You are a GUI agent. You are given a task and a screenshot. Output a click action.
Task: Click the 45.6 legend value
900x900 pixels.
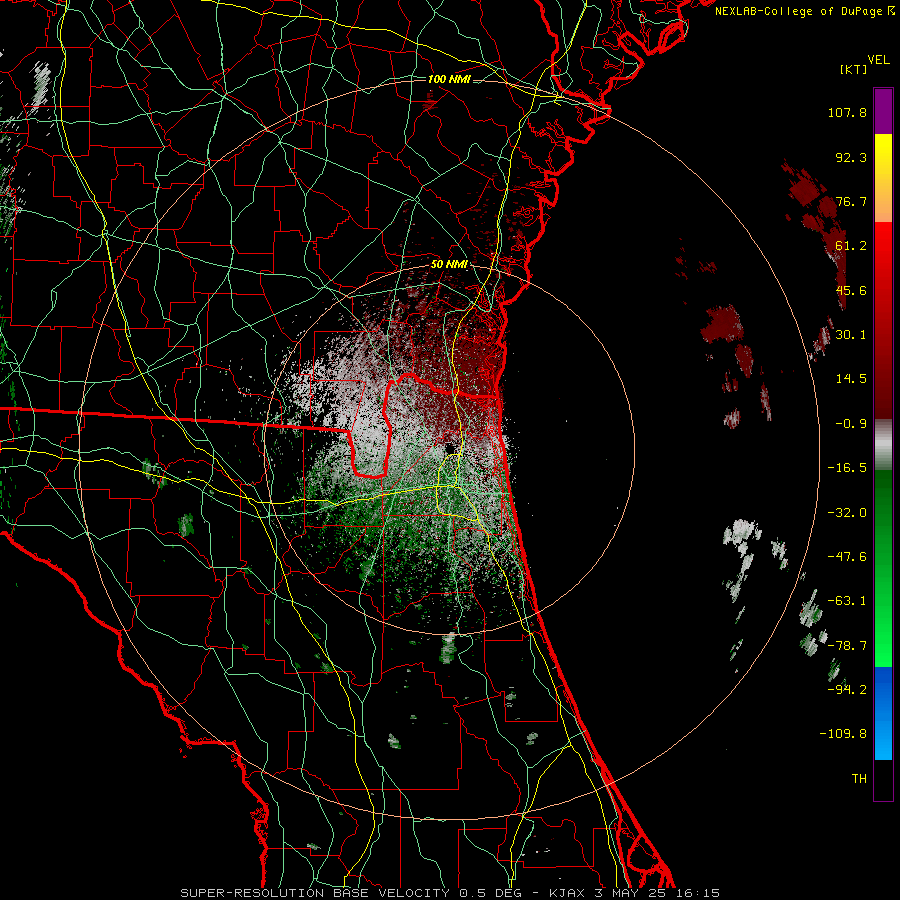(851, 290)
